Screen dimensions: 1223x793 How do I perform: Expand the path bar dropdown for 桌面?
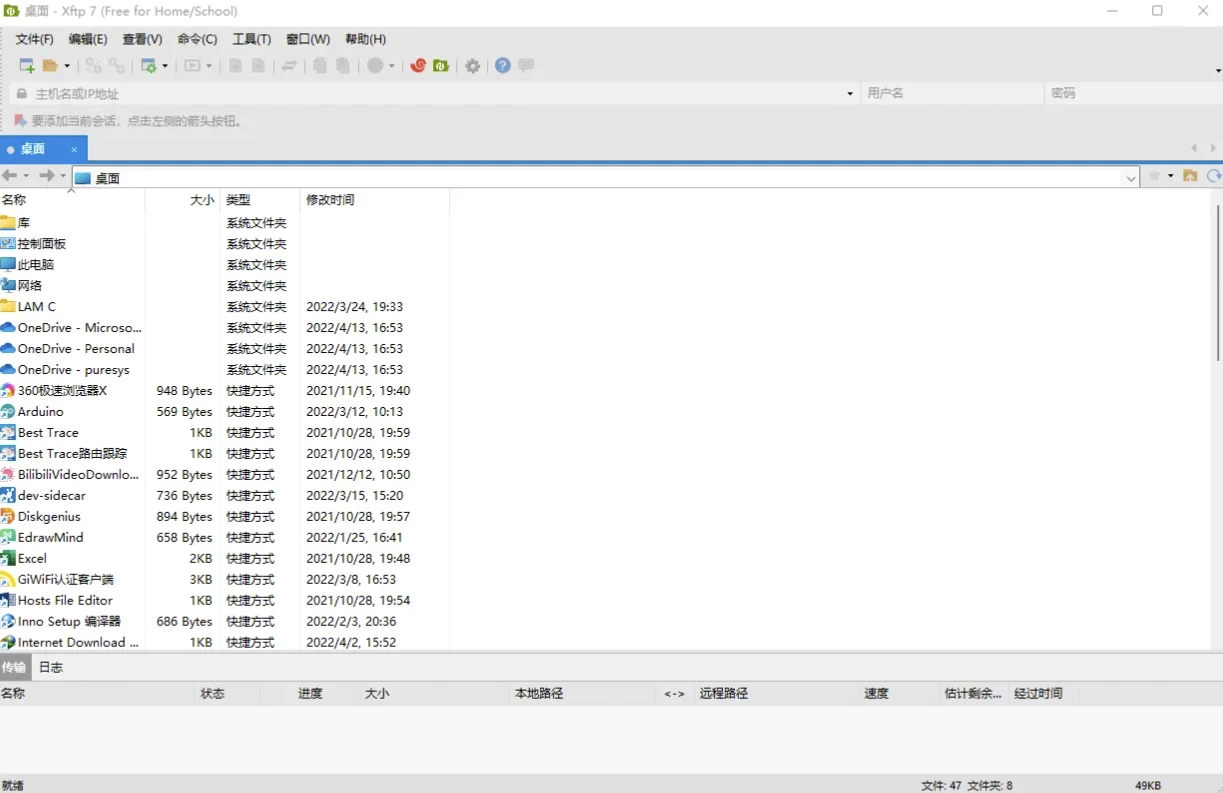pyautogui.click(x=1131, y=178)
